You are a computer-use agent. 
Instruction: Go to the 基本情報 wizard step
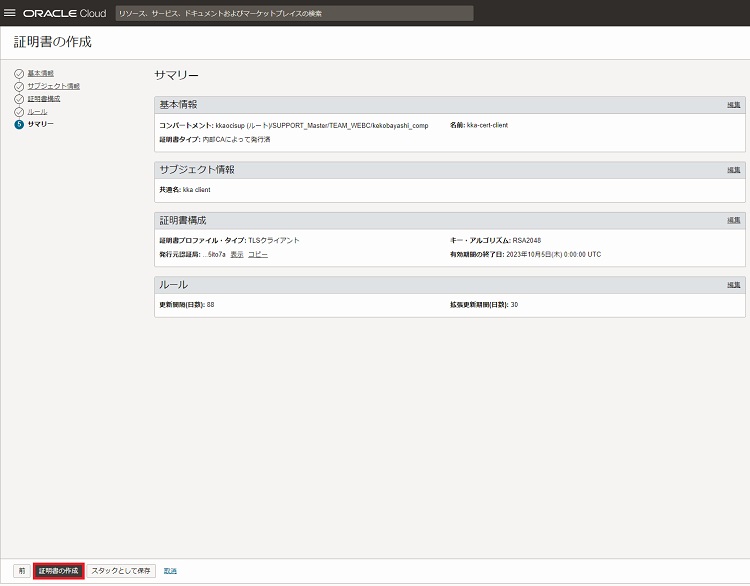[41, 74]
